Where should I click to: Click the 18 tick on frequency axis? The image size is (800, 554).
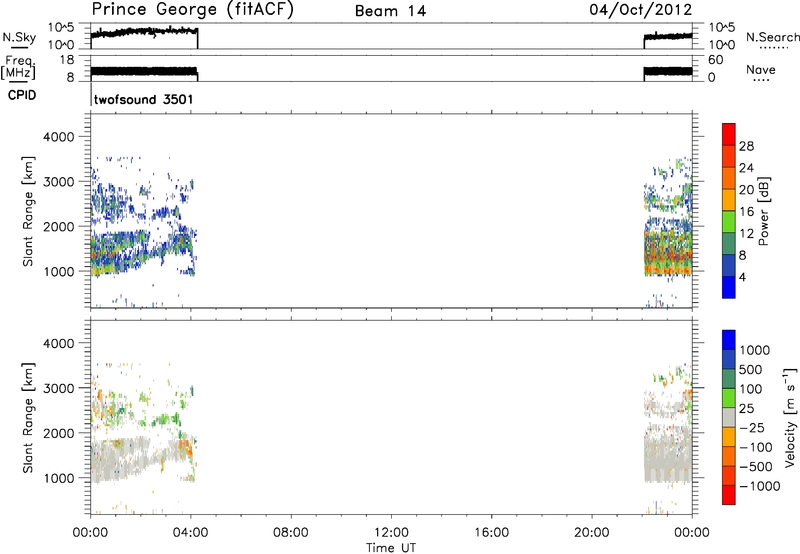[x=66, y=60]
